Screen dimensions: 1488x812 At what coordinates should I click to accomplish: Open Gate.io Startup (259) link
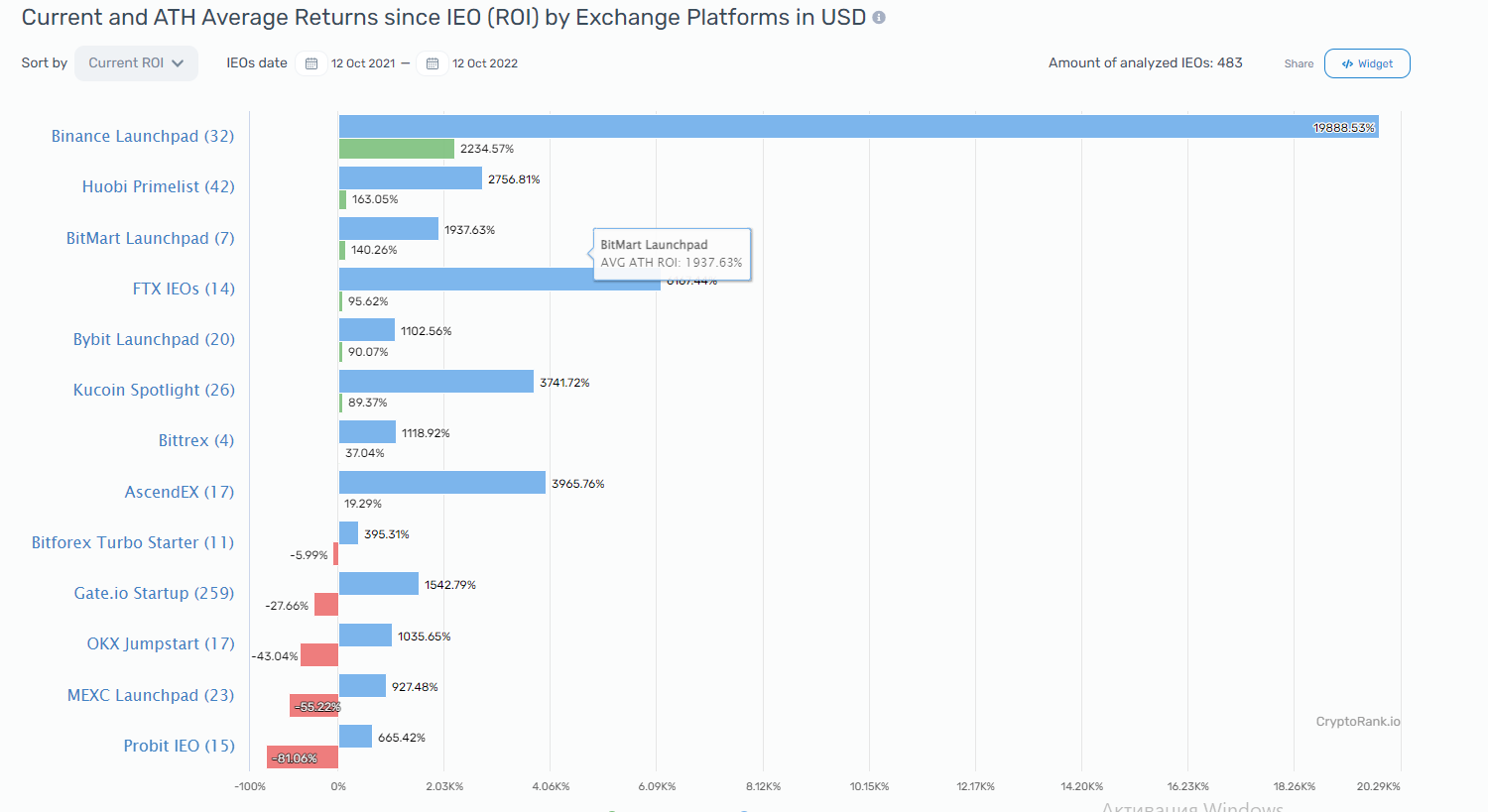[x=154, y=594]
